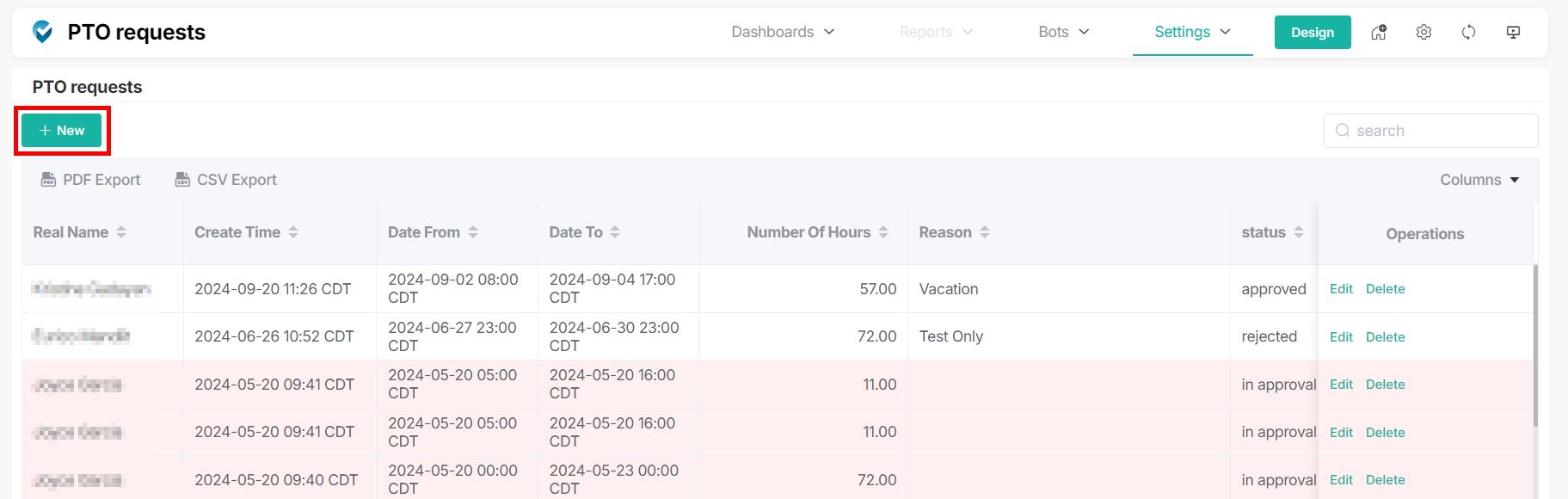The image size is (1568, 499).
Task: Delete the rejected Test Only request
Action: (x=1385, y=337)
